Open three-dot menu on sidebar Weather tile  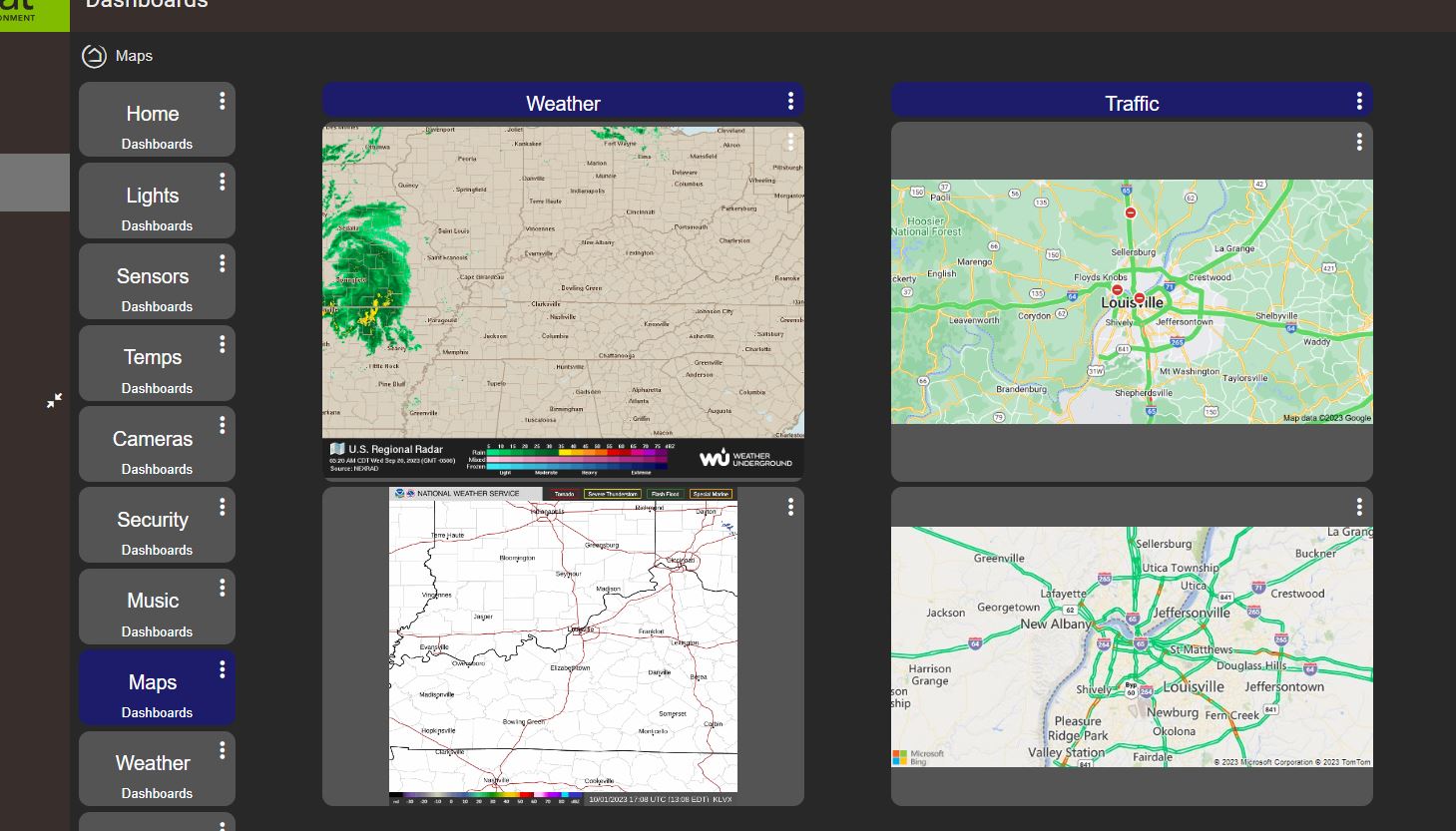pyautogui.click(x=222, y=750)
